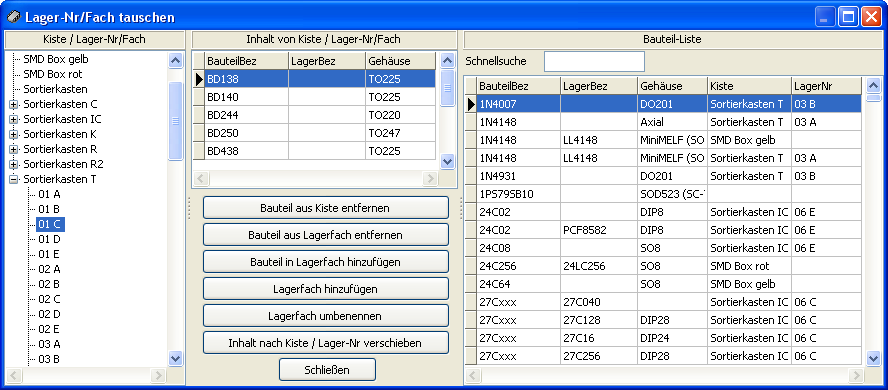This screenshot has width=888, height=390.
Task: Expand the Sortierkasten R2 tree node
Action: click(x=14, y=164)
